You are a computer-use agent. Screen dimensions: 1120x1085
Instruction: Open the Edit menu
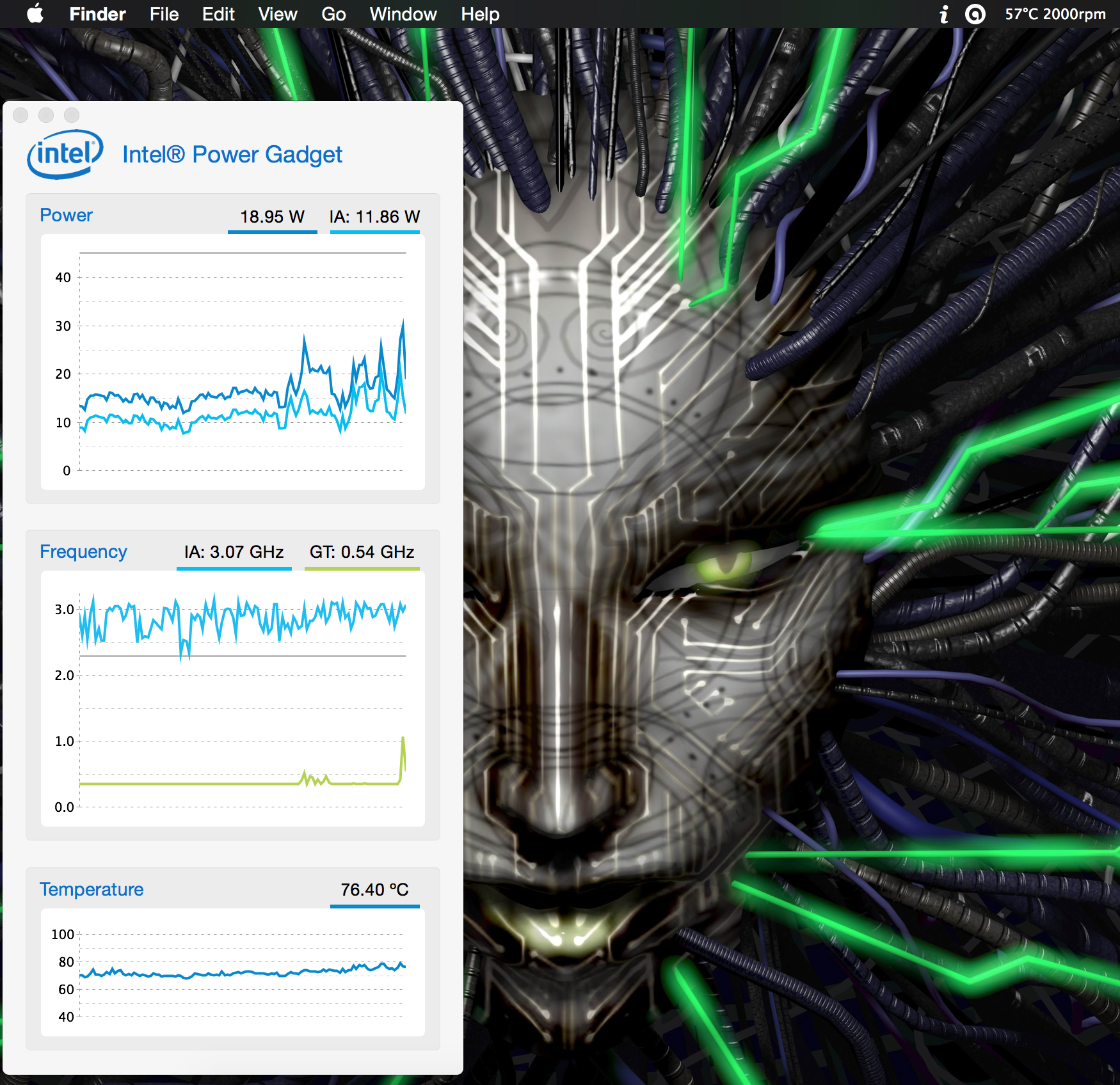(x=218, y=14)
